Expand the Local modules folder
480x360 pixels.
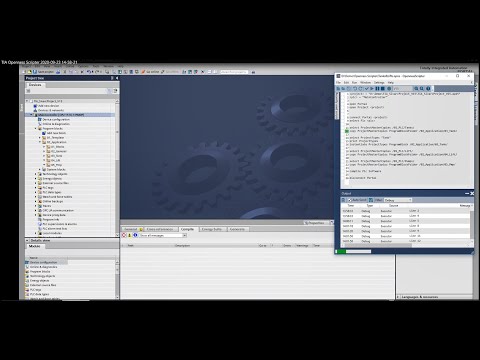click(x=36, y=233)
